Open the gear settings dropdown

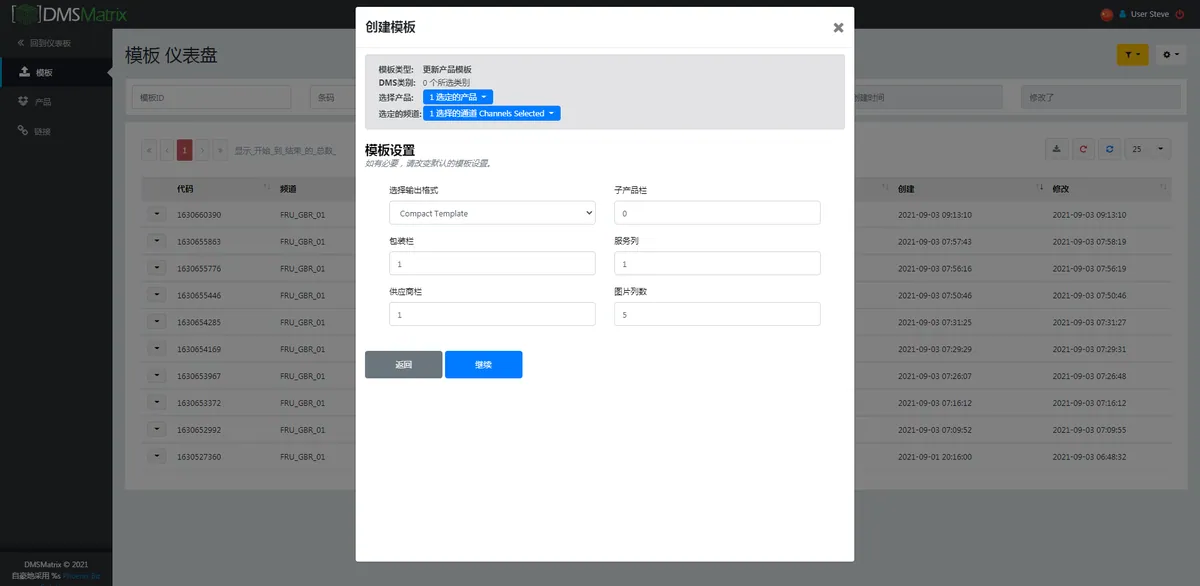pos(1170,55)
